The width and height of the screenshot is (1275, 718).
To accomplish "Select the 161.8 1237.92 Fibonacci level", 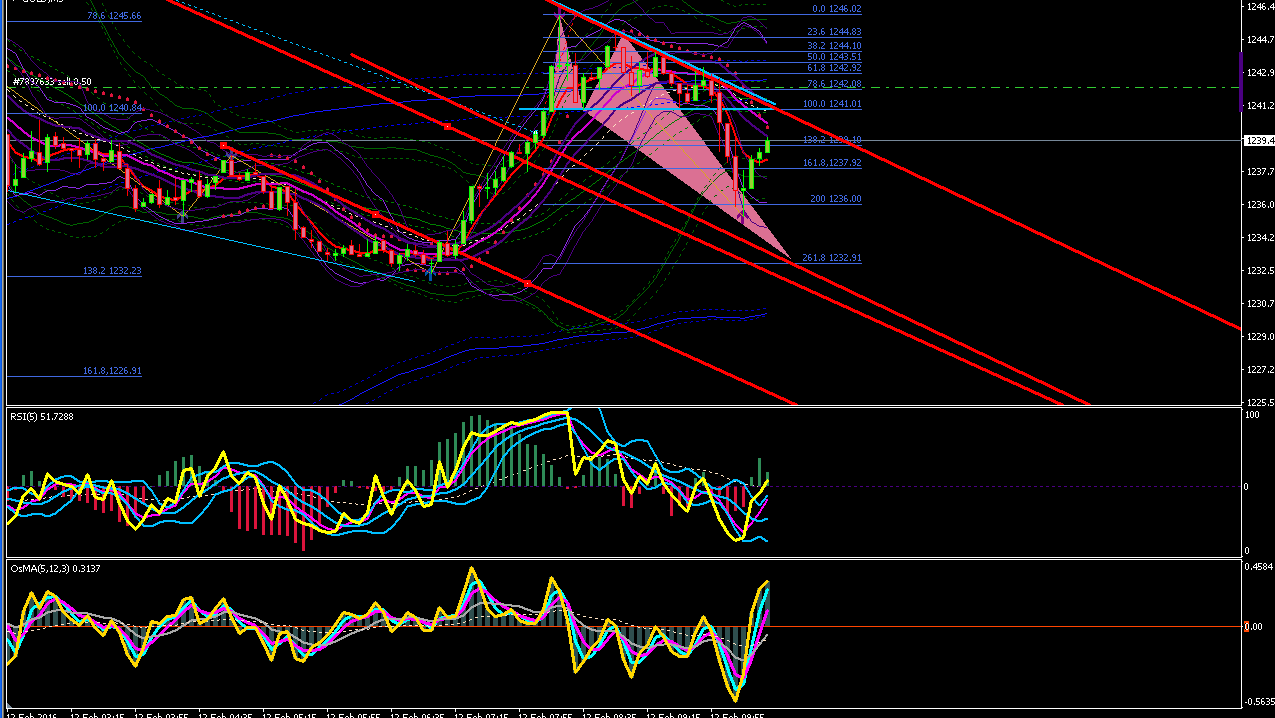I will [x=832, y=163].
